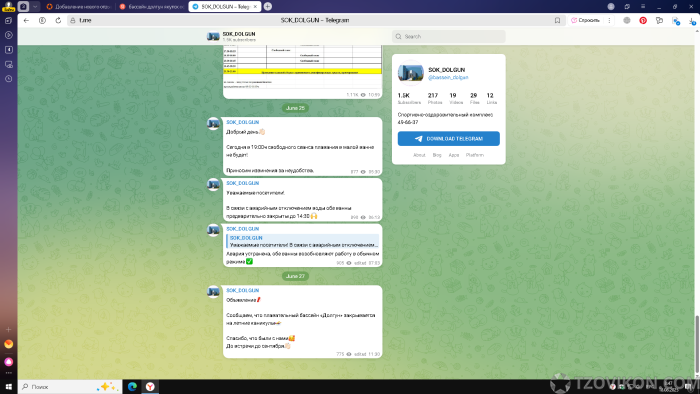The height and width of the screenshot is (394, 700).
Task: Reload the page
Action: (x=58, y=20)
